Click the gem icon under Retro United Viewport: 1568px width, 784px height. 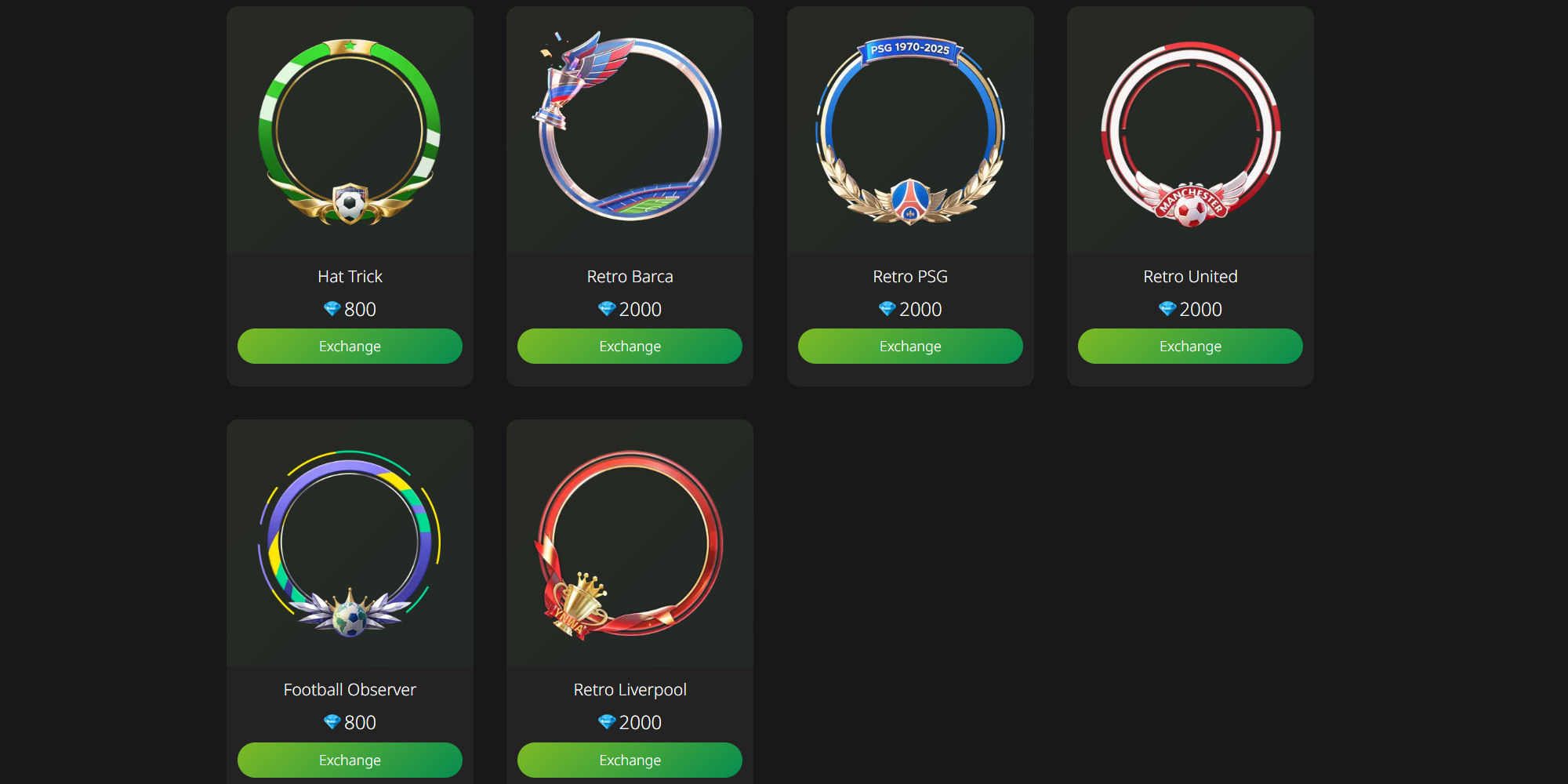(x=1167, y=309)
